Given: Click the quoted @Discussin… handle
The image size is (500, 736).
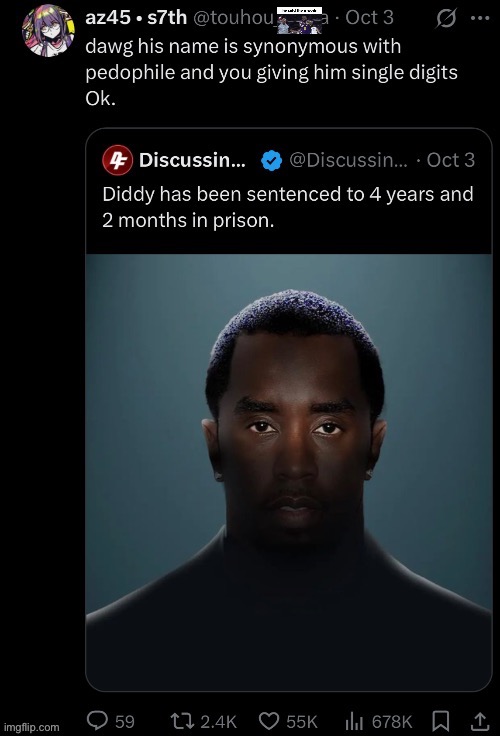Looking at the screenshot, I should (x=348, y=160).
